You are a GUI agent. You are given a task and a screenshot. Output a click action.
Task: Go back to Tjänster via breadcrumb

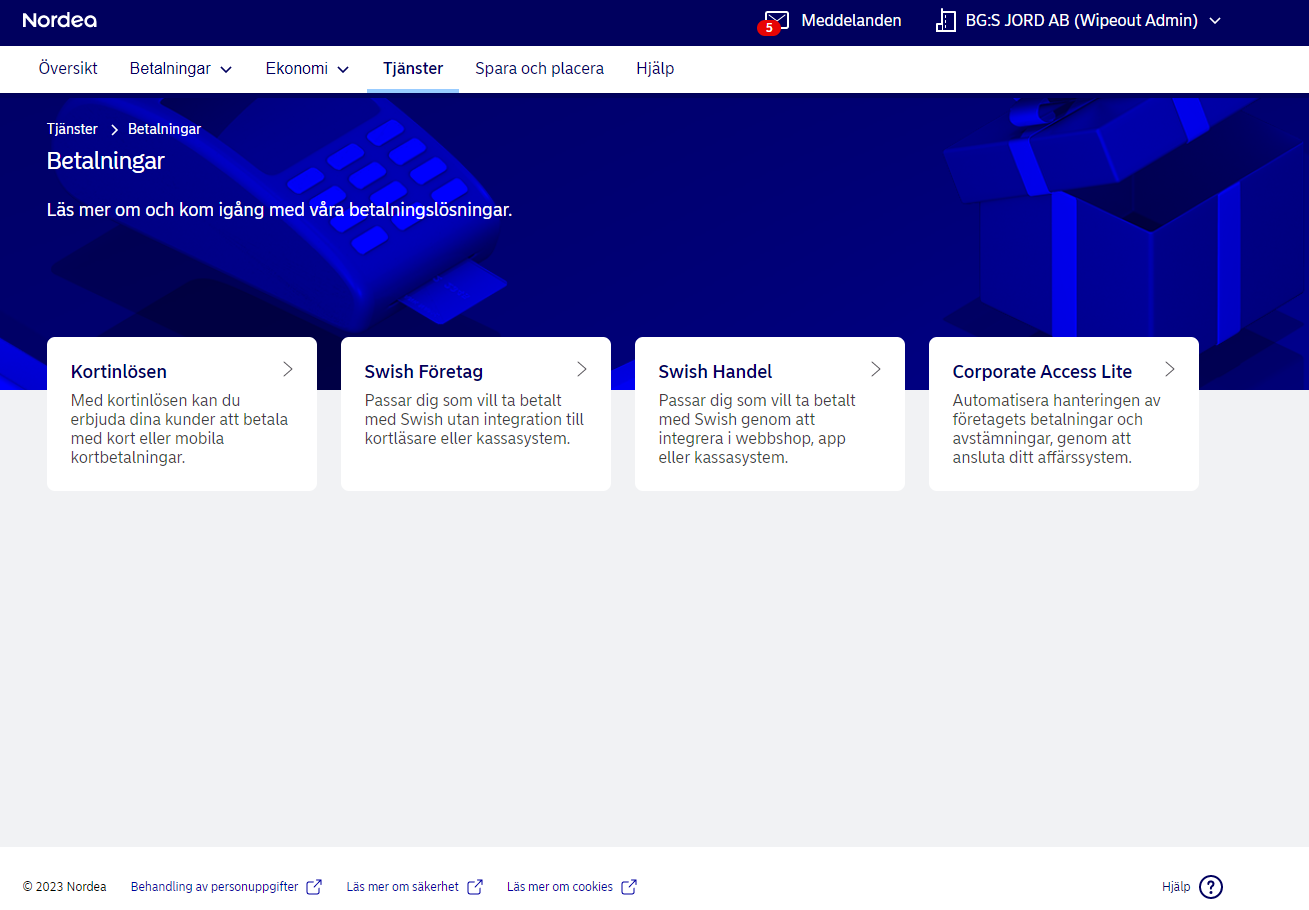click(72, 129)
